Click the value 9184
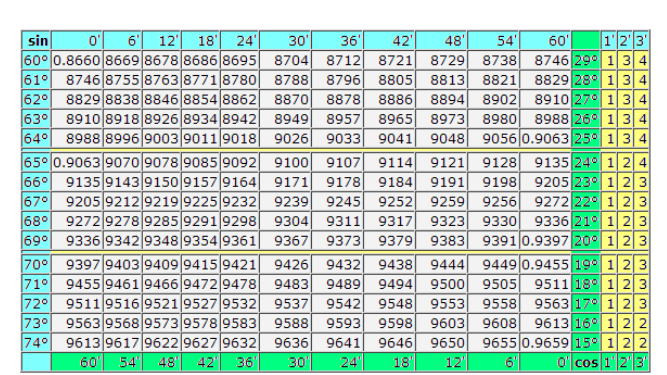 (x=389, y=182)
